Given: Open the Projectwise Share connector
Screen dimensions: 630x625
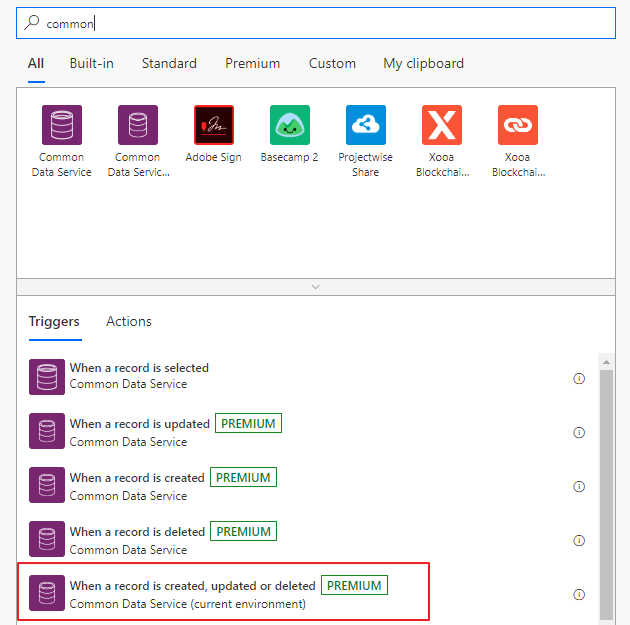Looking at the screenshot, I should pos(365,125).
